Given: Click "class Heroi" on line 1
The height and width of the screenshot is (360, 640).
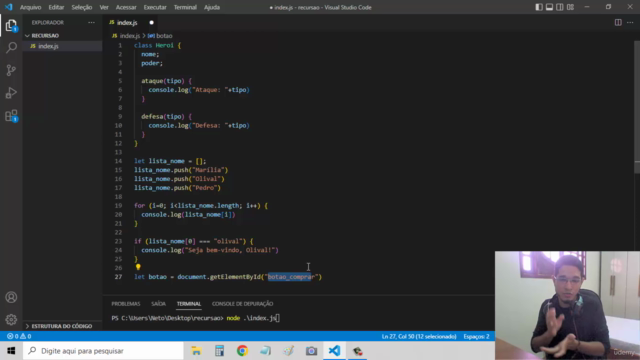Looking at the screenshot, I should 154,45.
